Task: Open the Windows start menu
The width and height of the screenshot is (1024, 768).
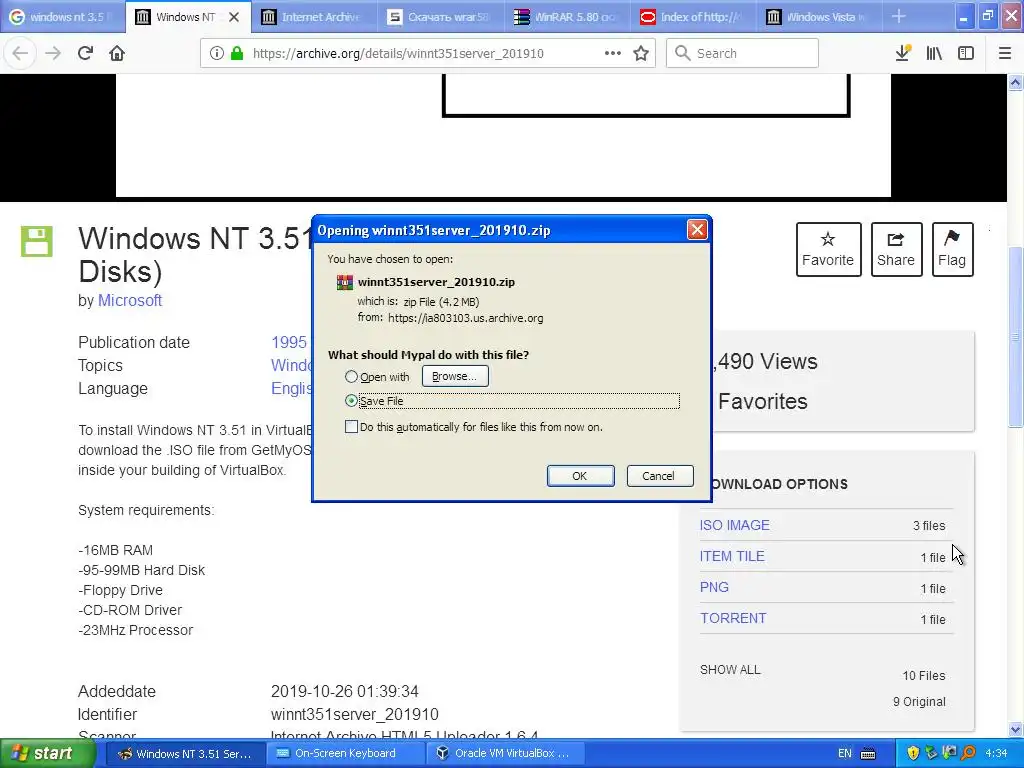Action: 48,754
